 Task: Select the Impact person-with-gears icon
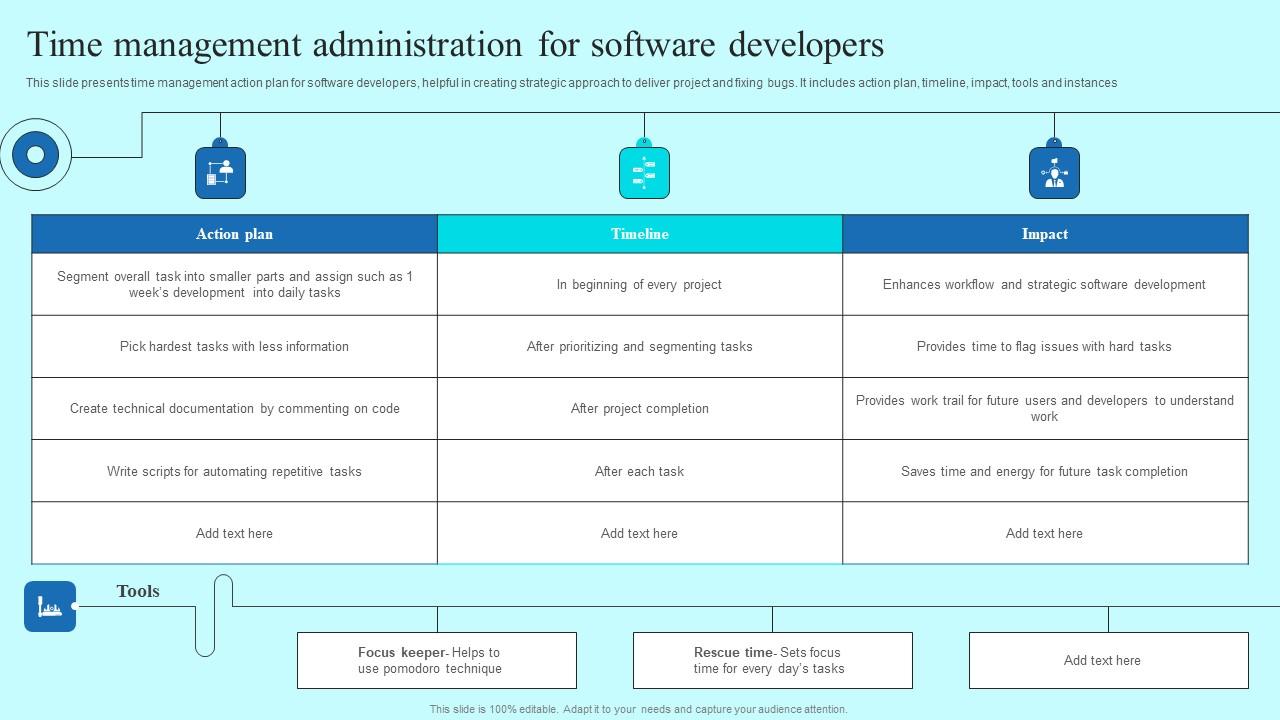(1054, 172)
